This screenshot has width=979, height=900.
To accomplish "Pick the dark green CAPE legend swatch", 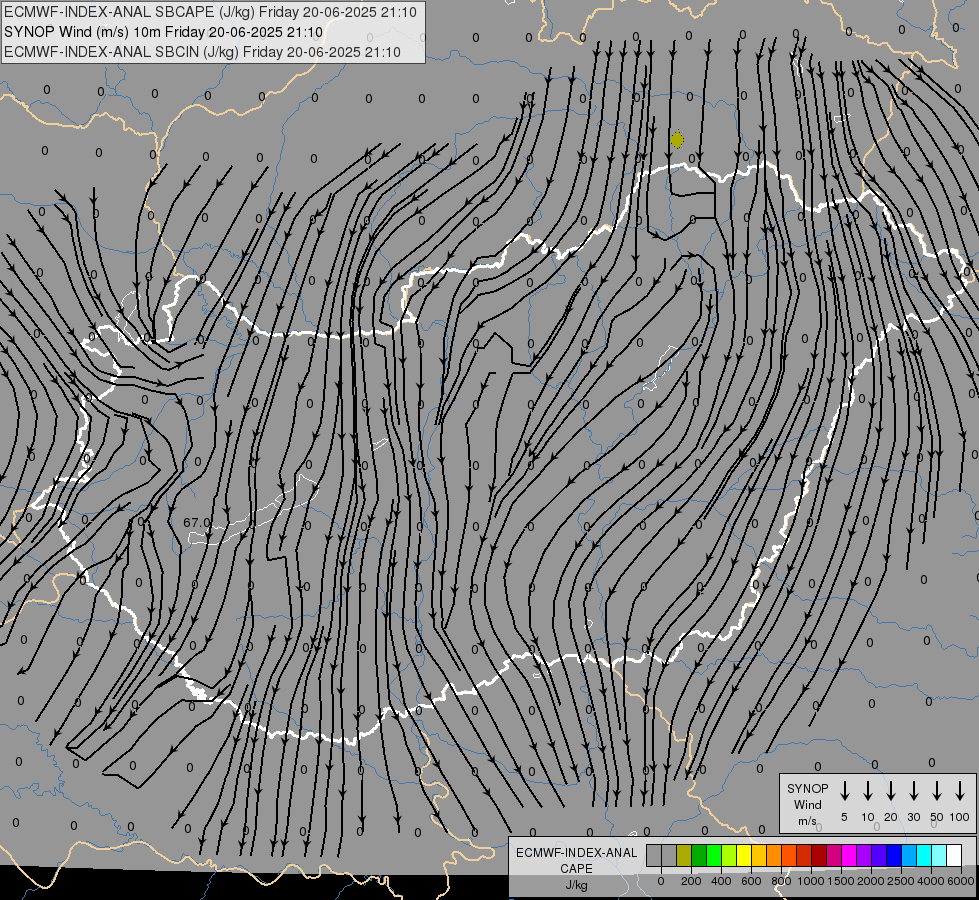I will pos(699,856).
